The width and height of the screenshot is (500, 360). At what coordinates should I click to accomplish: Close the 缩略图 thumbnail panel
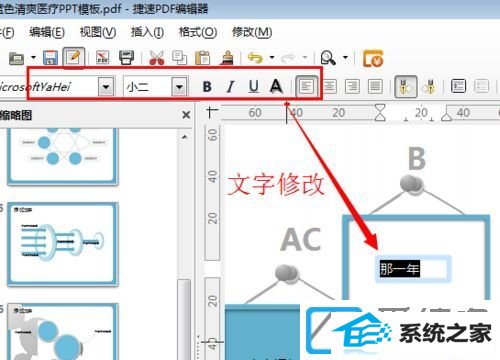(x=186, y=115)
